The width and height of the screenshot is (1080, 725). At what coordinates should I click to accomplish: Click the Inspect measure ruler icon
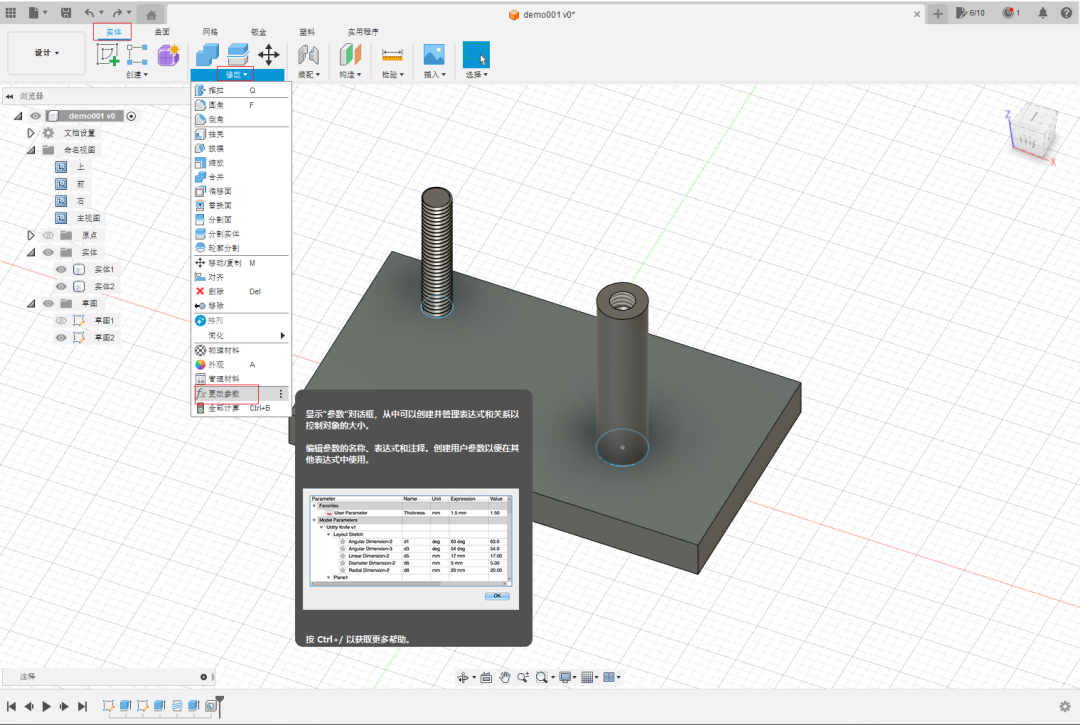click(392, 54)
